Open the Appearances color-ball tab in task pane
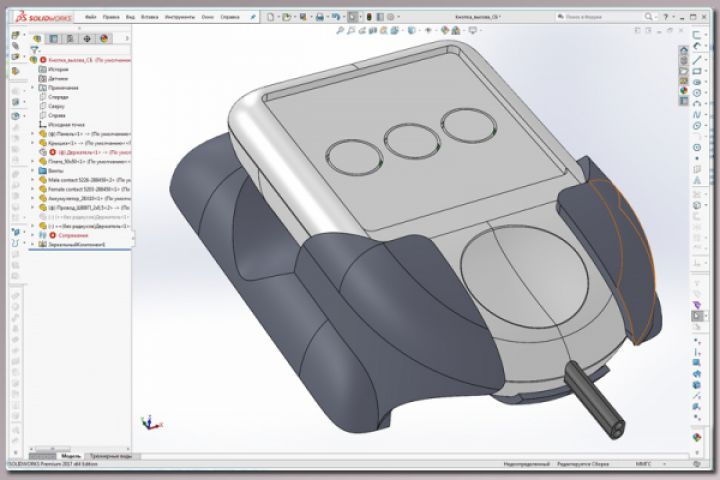This screenshot has width=720, height=480. [x=684, y=90]
